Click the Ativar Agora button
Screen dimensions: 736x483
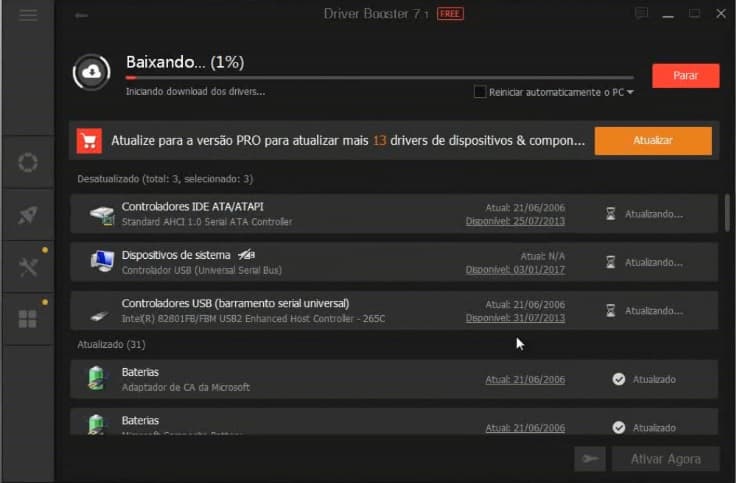tap(666, 459)
